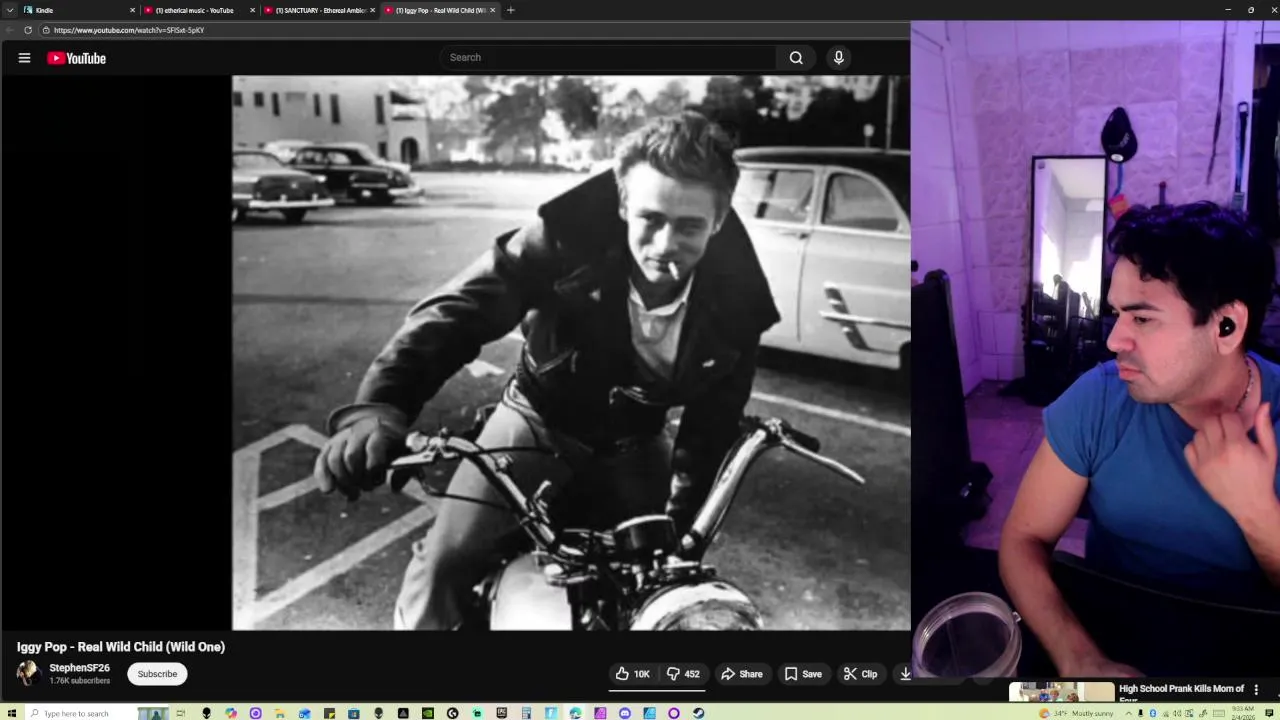
Task: Subscribe to StephenSF26 channel
Action: (157, 674)
